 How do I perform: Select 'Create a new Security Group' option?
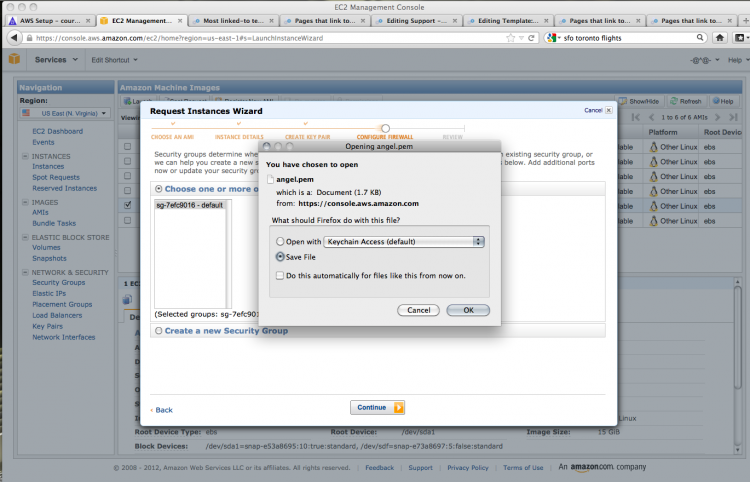159,331
